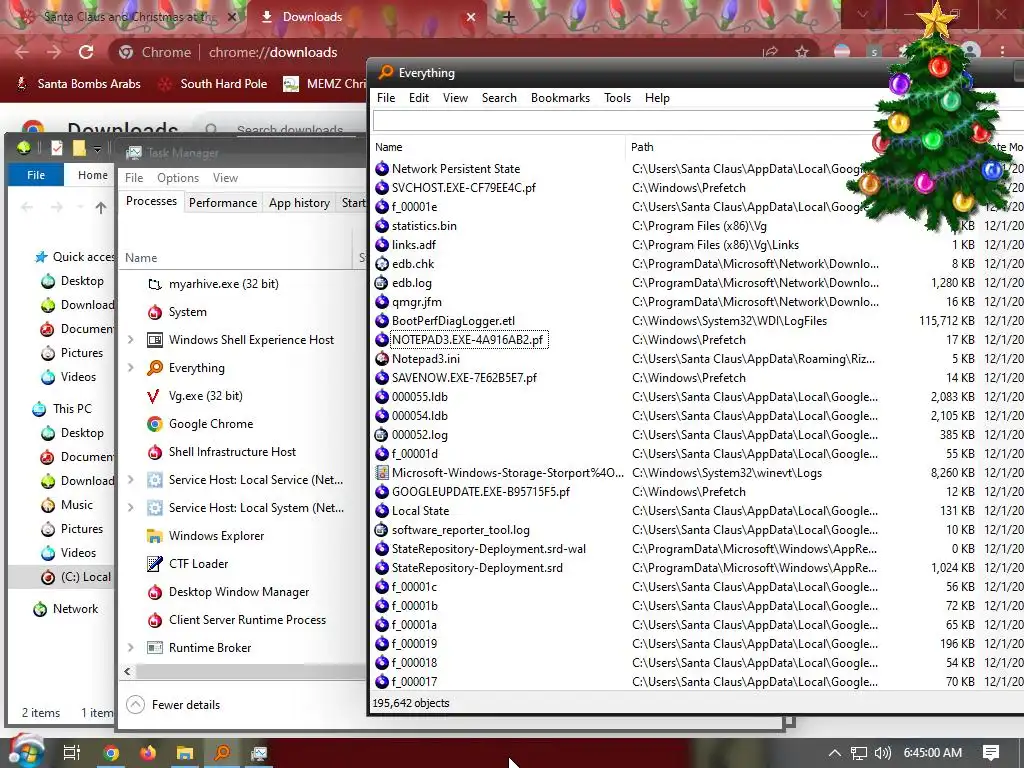The width and height of the screenshot is (1024, 768).
Task: Expand the Runtime Broker process
Action: coord(131,648)
